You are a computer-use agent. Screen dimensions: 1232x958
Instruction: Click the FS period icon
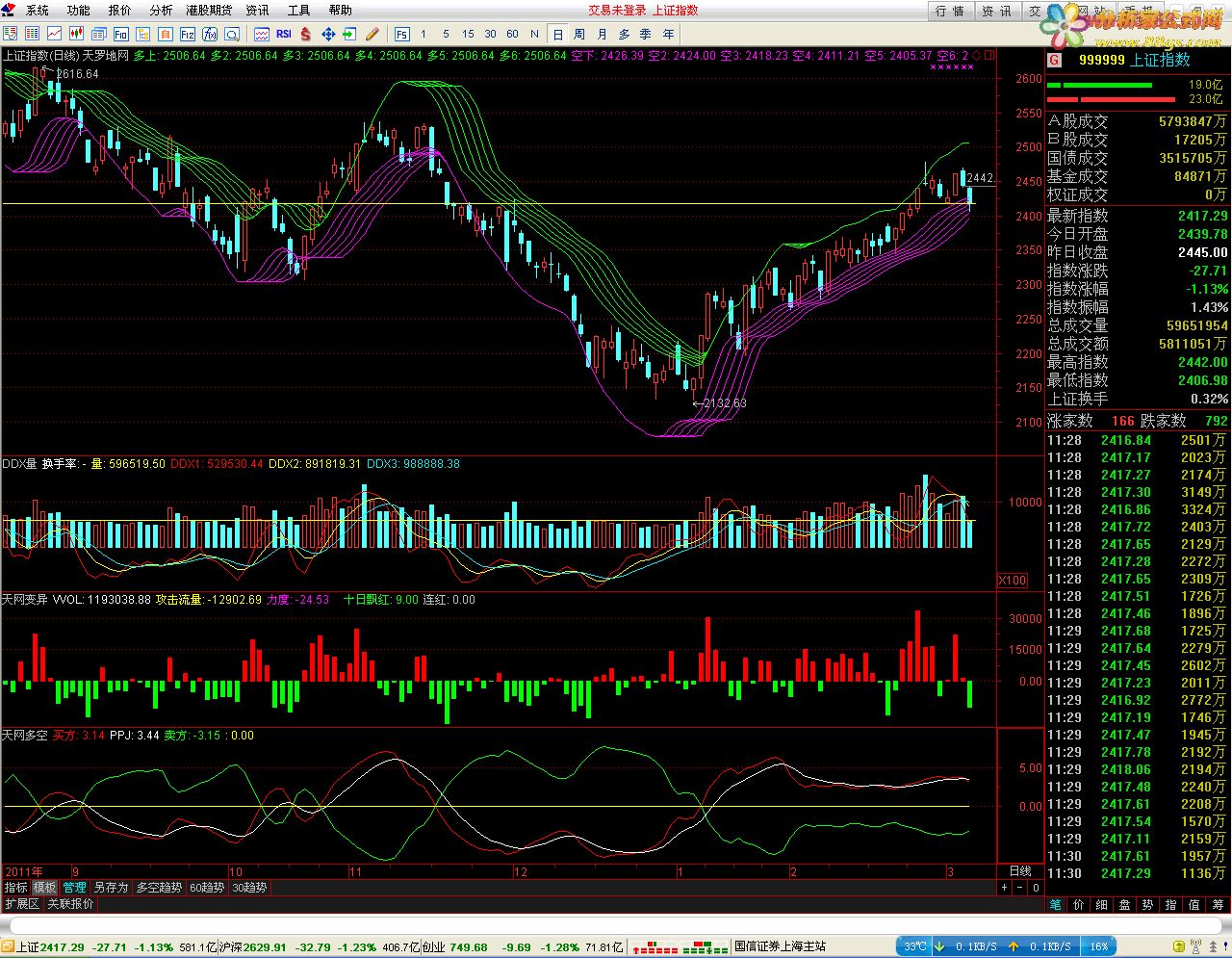click(401, 34)
